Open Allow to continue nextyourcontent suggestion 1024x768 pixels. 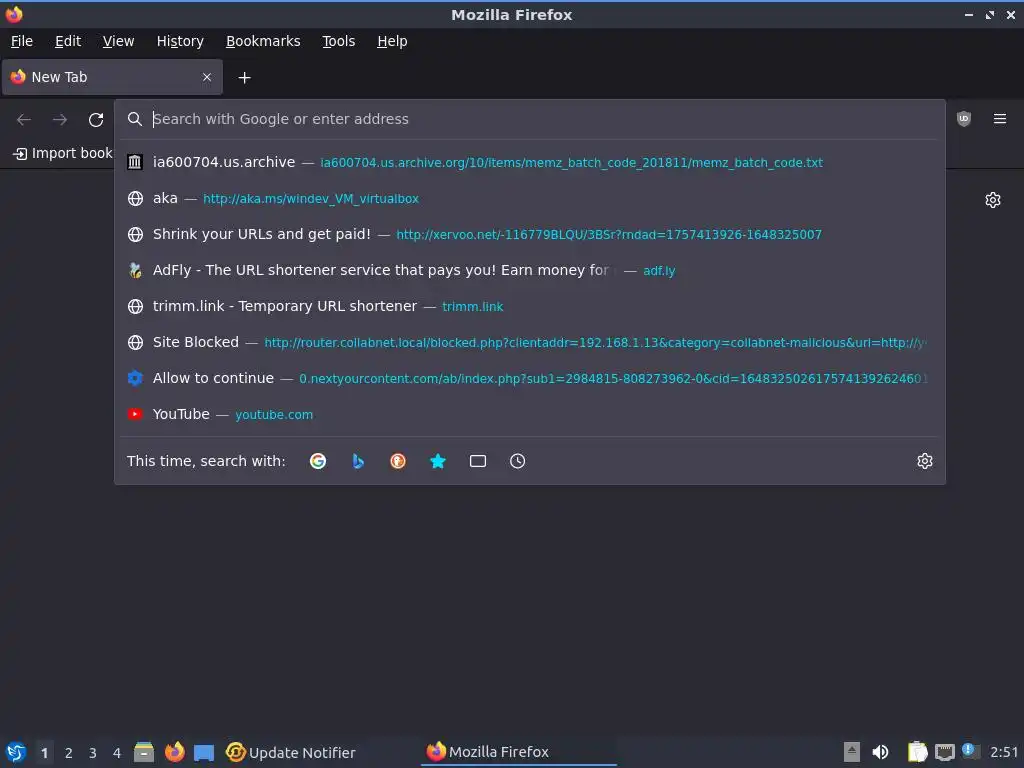click(530, 377)
